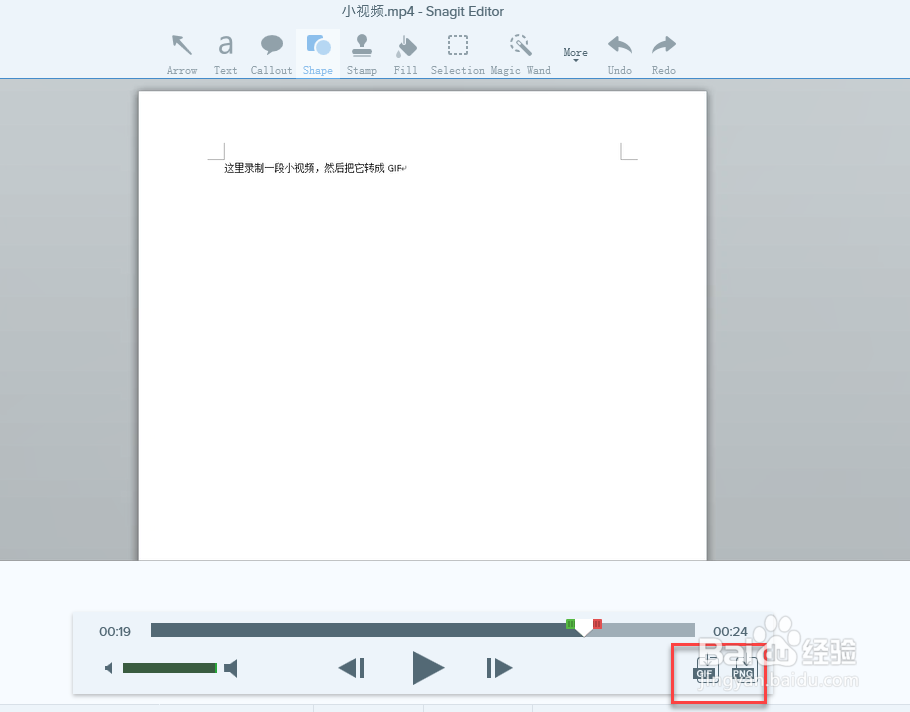Click the video timeline progress bar
This screenshot has width=910, height=712.
(422, 630)
